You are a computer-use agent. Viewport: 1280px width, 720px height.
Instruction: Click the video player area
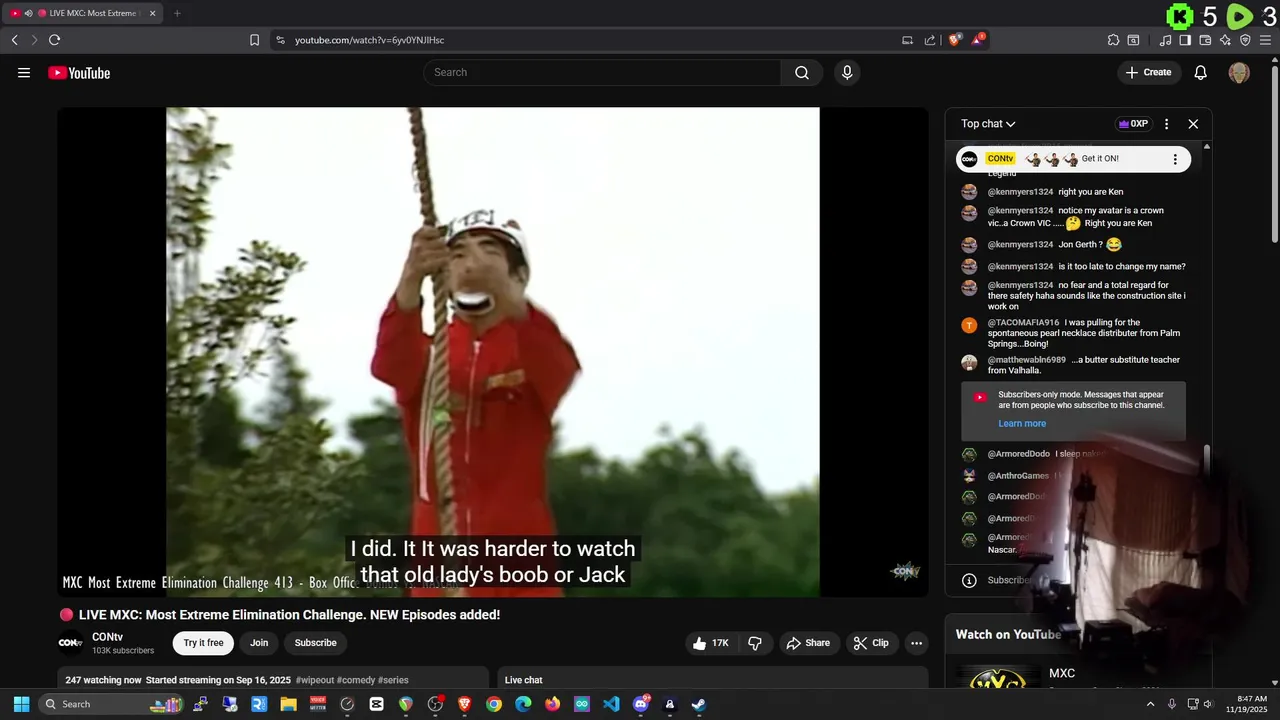493,352
